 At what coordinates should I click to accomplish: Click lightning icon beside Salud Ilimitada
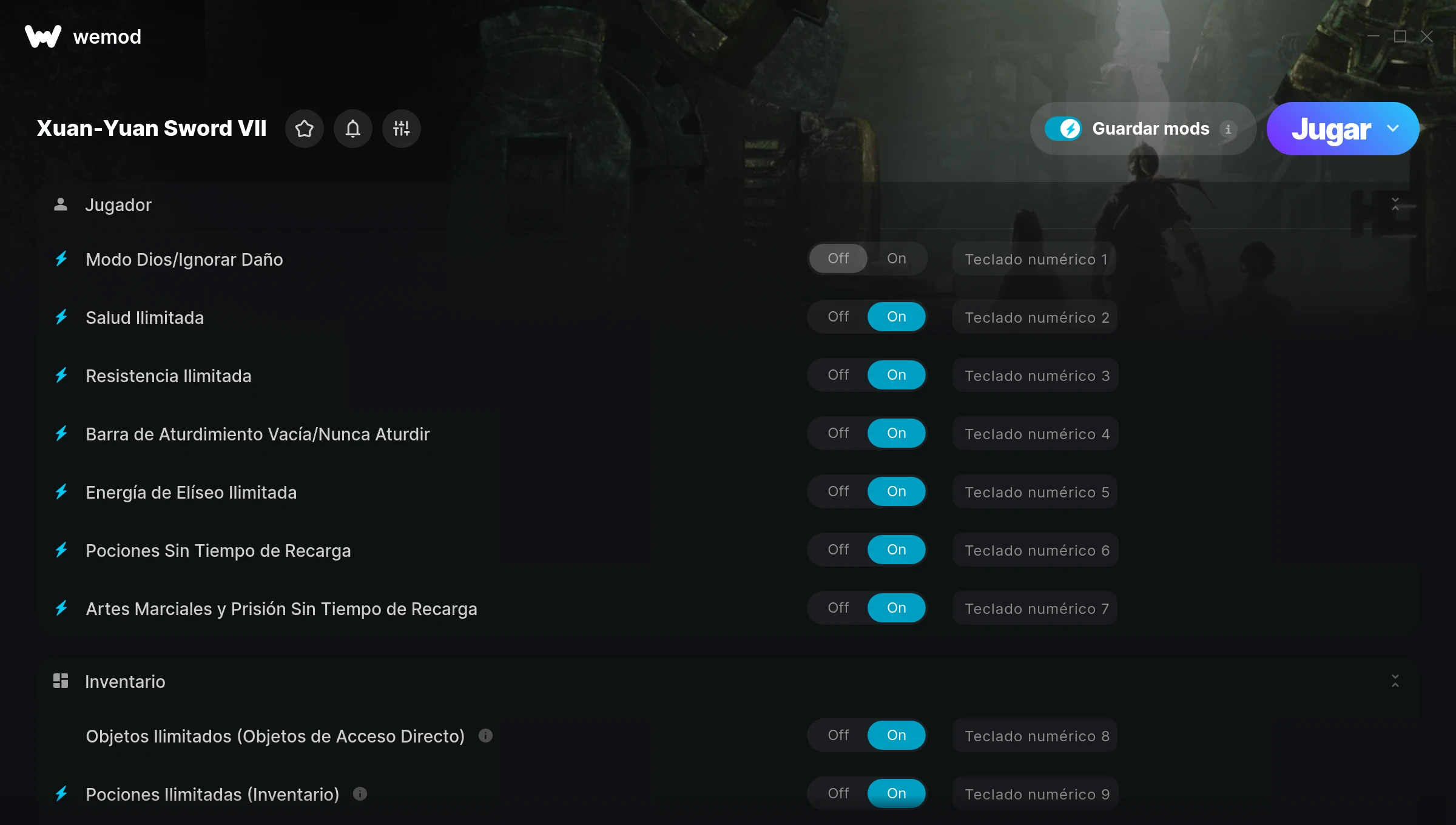click(x=61, y=317)
